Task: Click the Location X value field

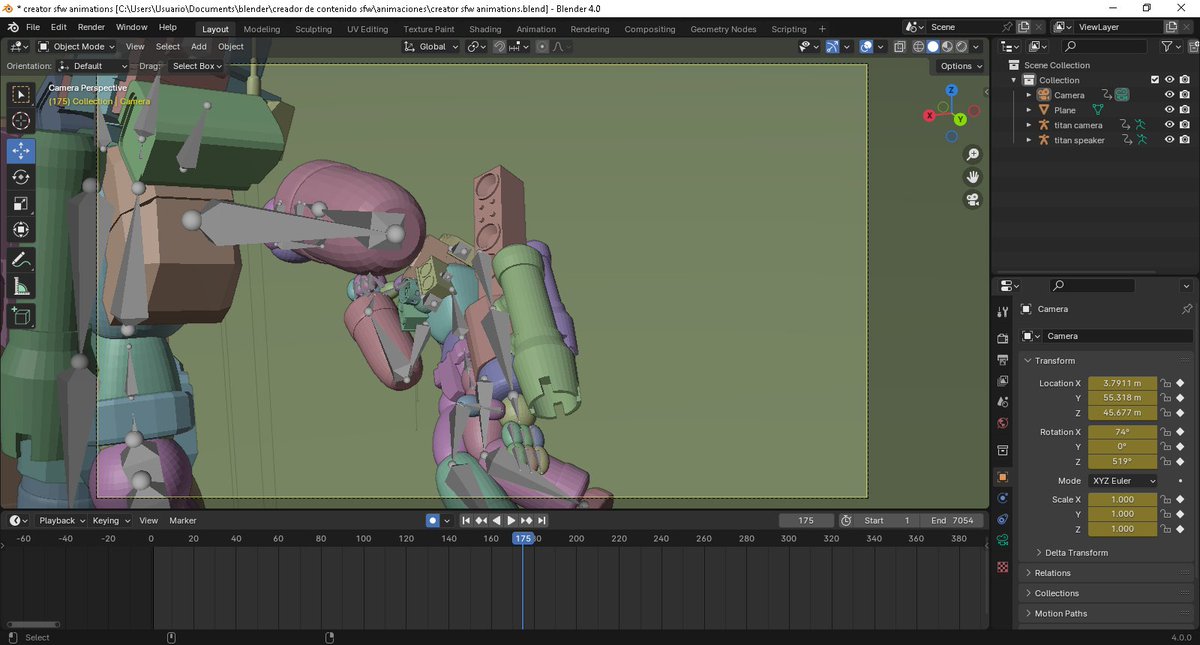Action: pos(1122,383)
